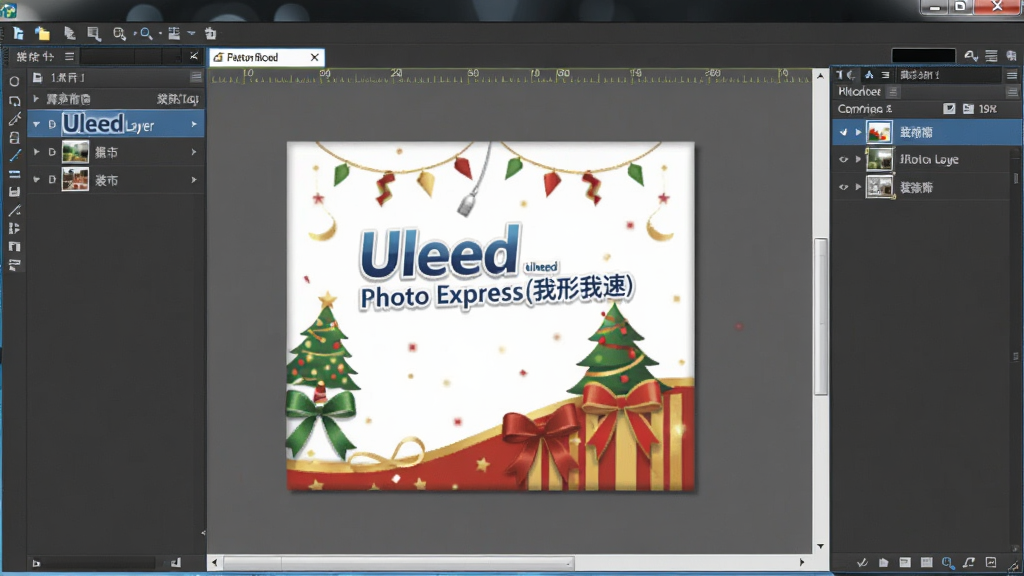Screen dimensions: 1024x576
Task: Select the ellipse tool in left toolbox
Action: pos(14,82)
